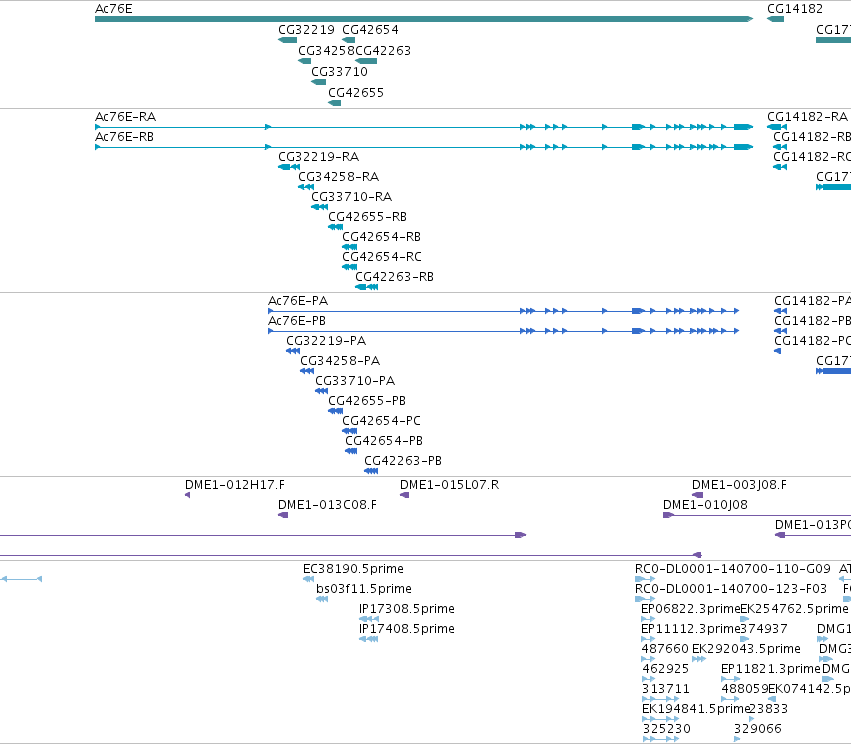Viewport: 851px width, 744px height.
Task: Click transcript CG32219-RA
Action: (289, 167)
